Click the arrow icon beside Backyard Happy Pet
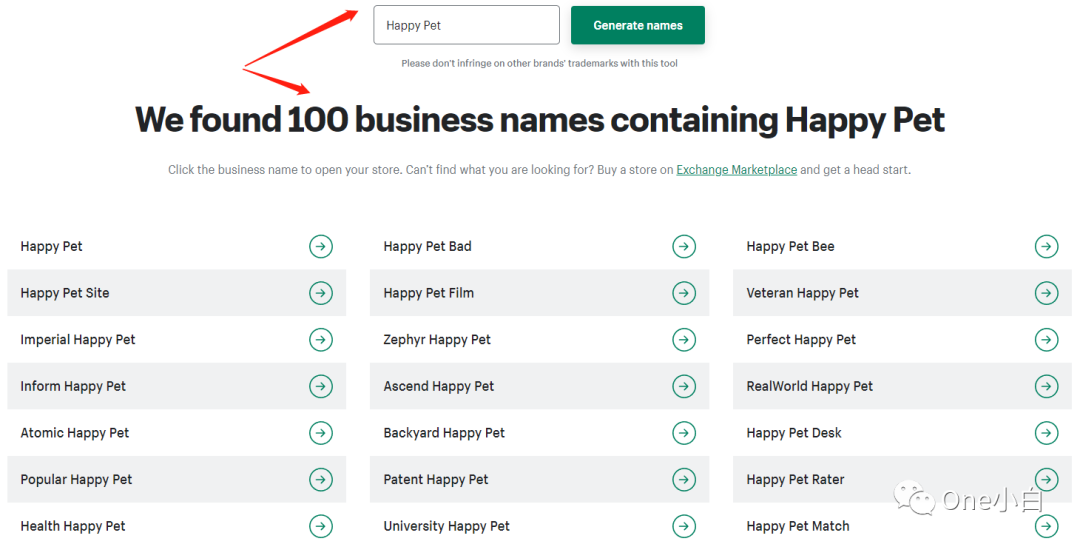This screenshot has width=1080, height=547. 683,433
